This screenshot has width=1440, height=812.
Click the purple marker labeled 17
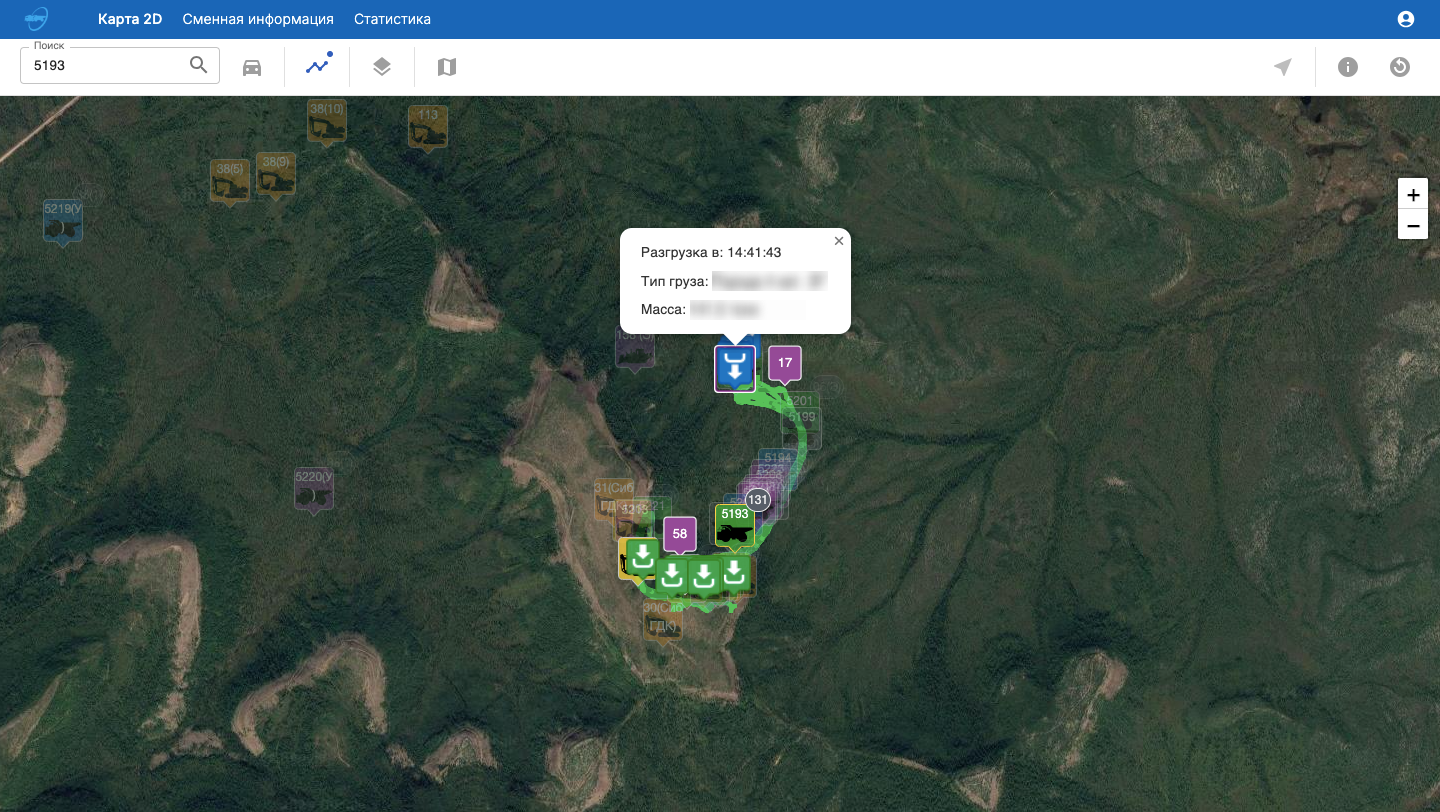tap(785, 364)
